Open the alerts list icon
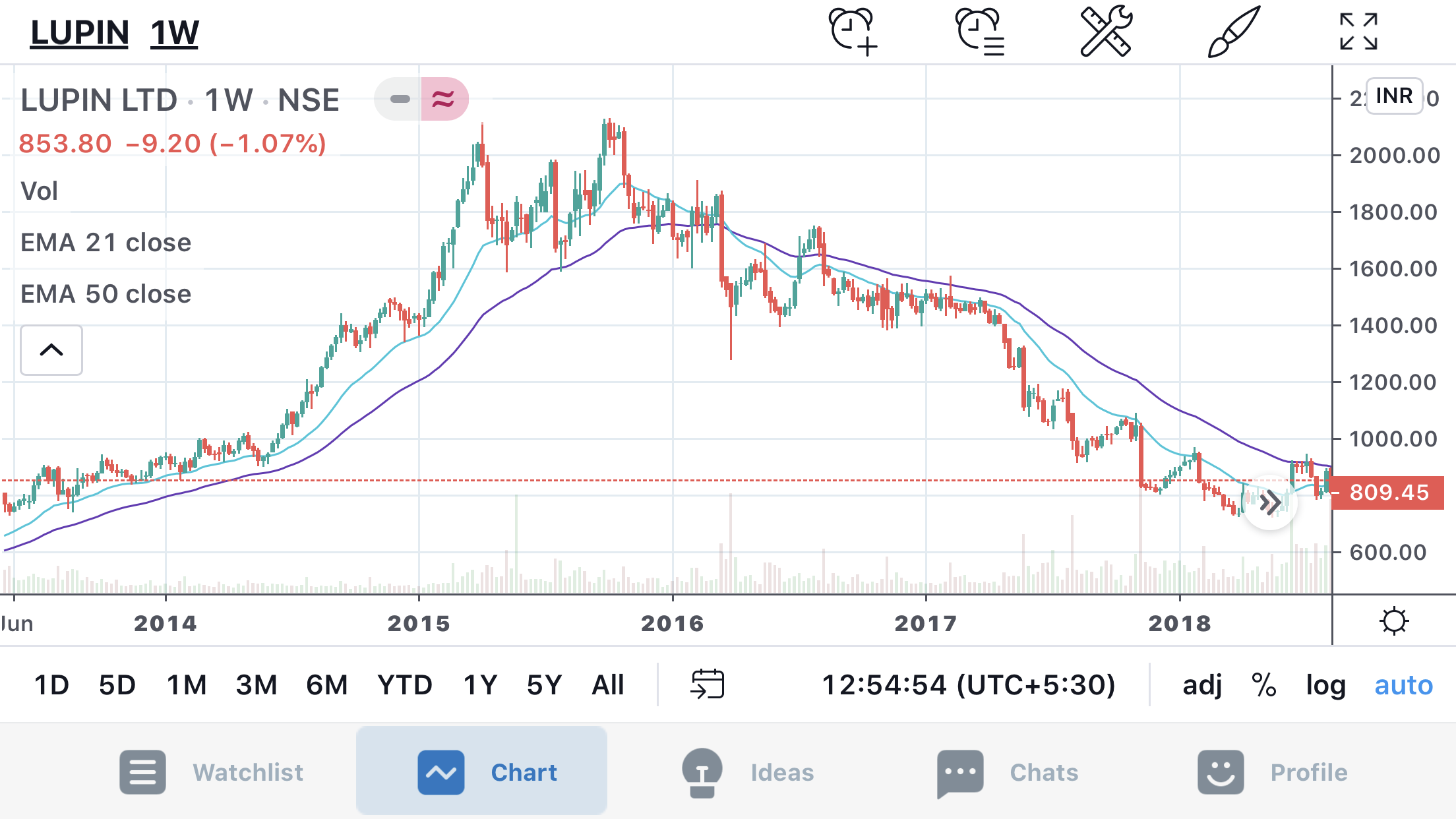1456x819 pixels. [x=979, y=32]
